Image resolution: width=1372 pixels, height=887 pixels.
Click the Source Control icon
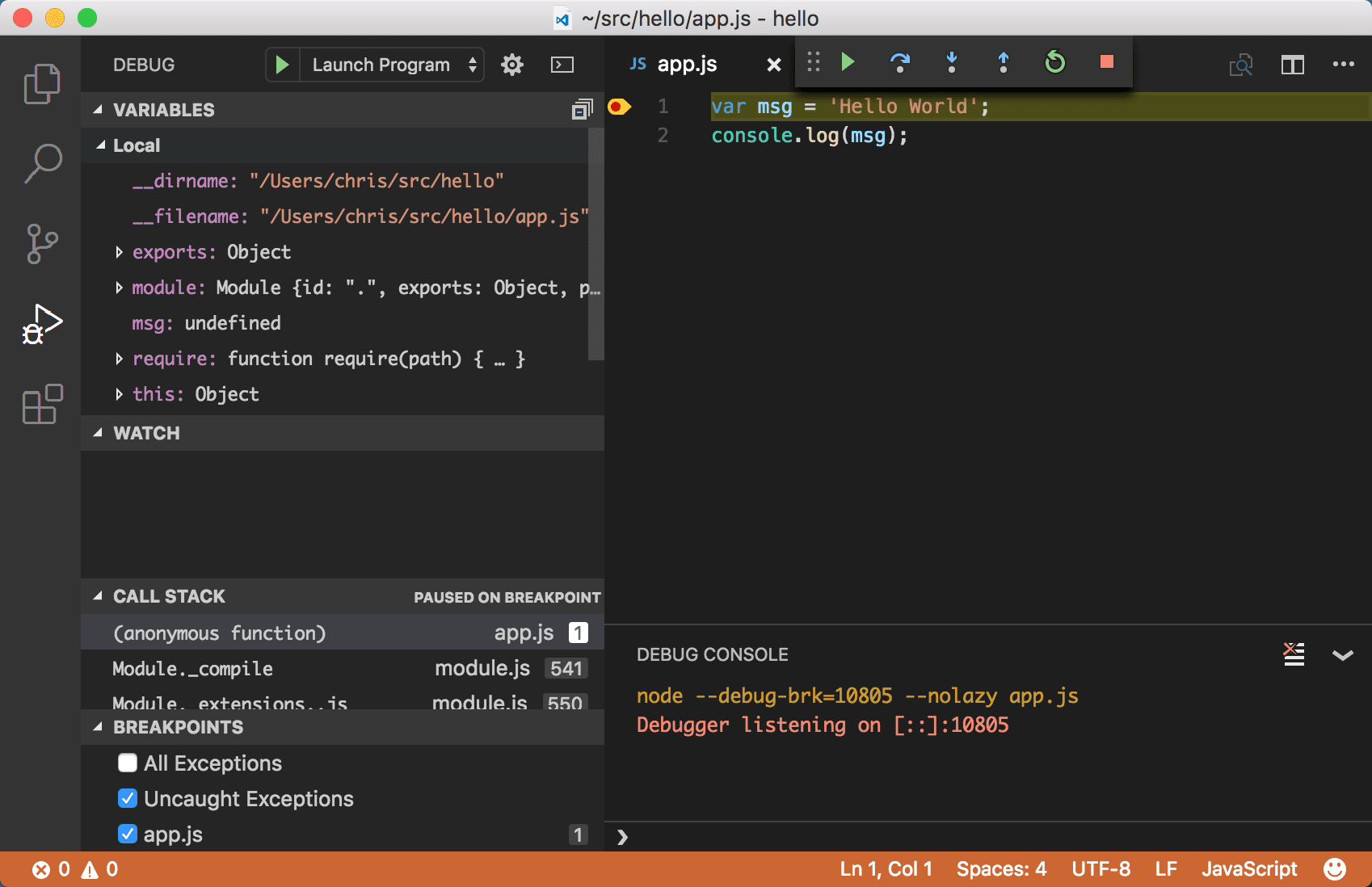[x=41, y=244]
